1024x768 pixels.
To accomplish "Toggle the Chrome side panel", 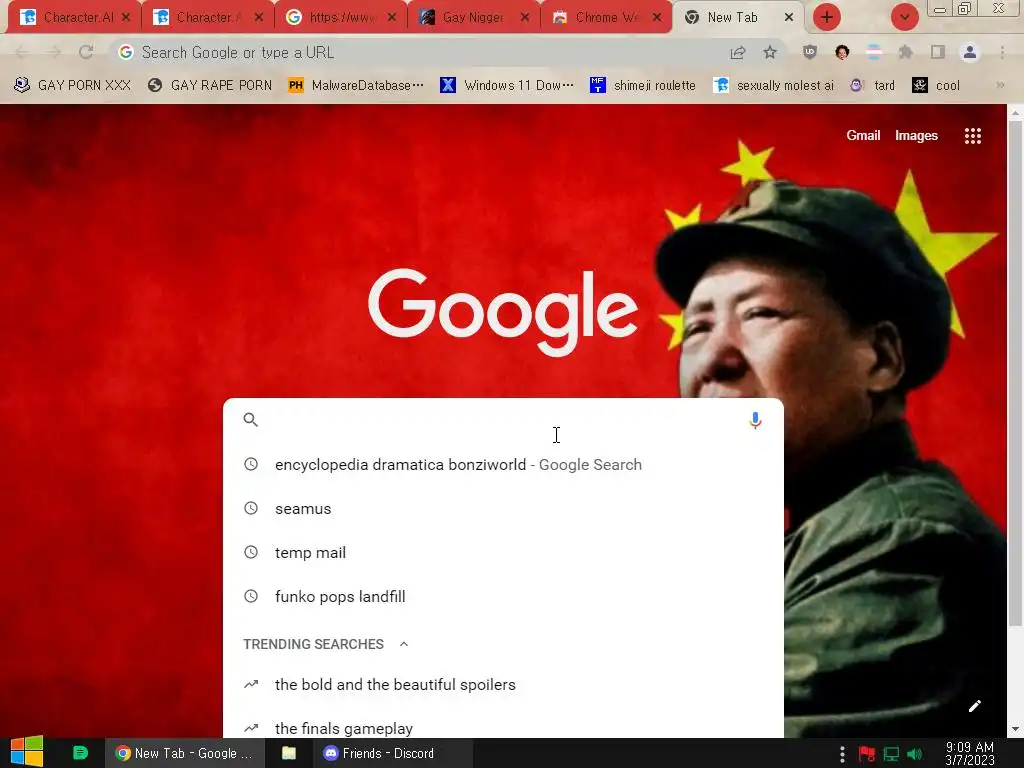I will (x=938, y=52).
